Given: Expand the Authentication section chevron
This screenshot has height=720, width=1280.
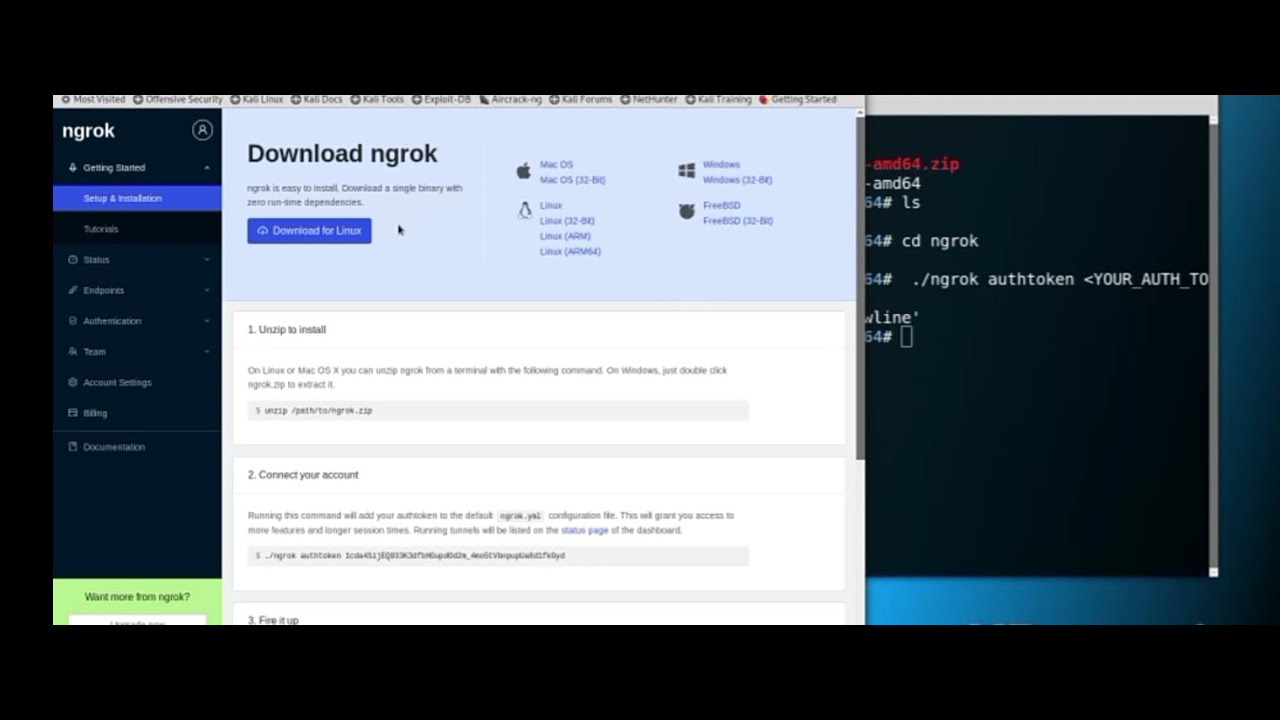Looking at the screenshot, I should [207, 321].
